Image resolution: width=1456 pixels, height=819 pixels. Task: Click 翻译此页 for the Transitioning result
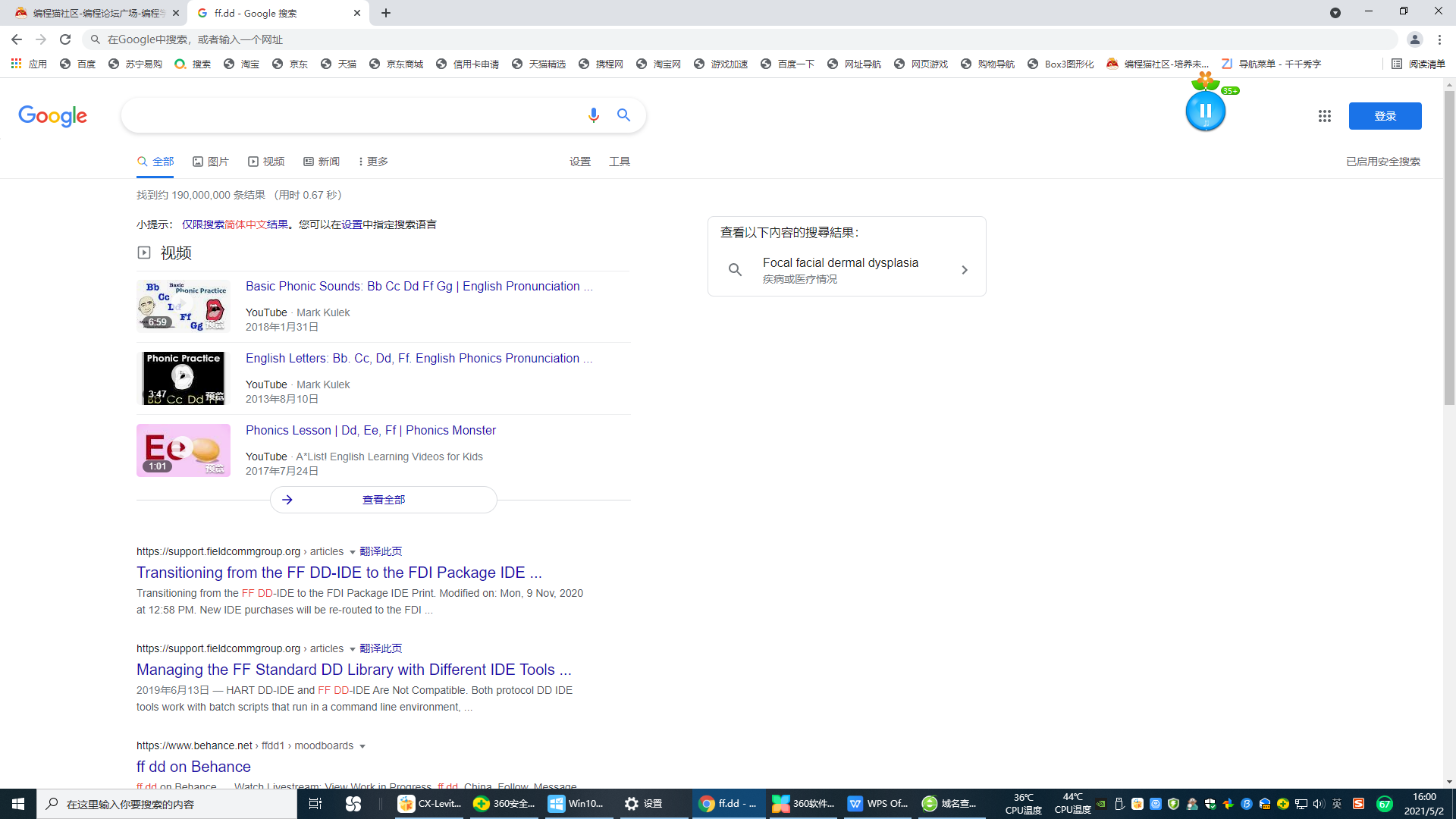(381, 551)
